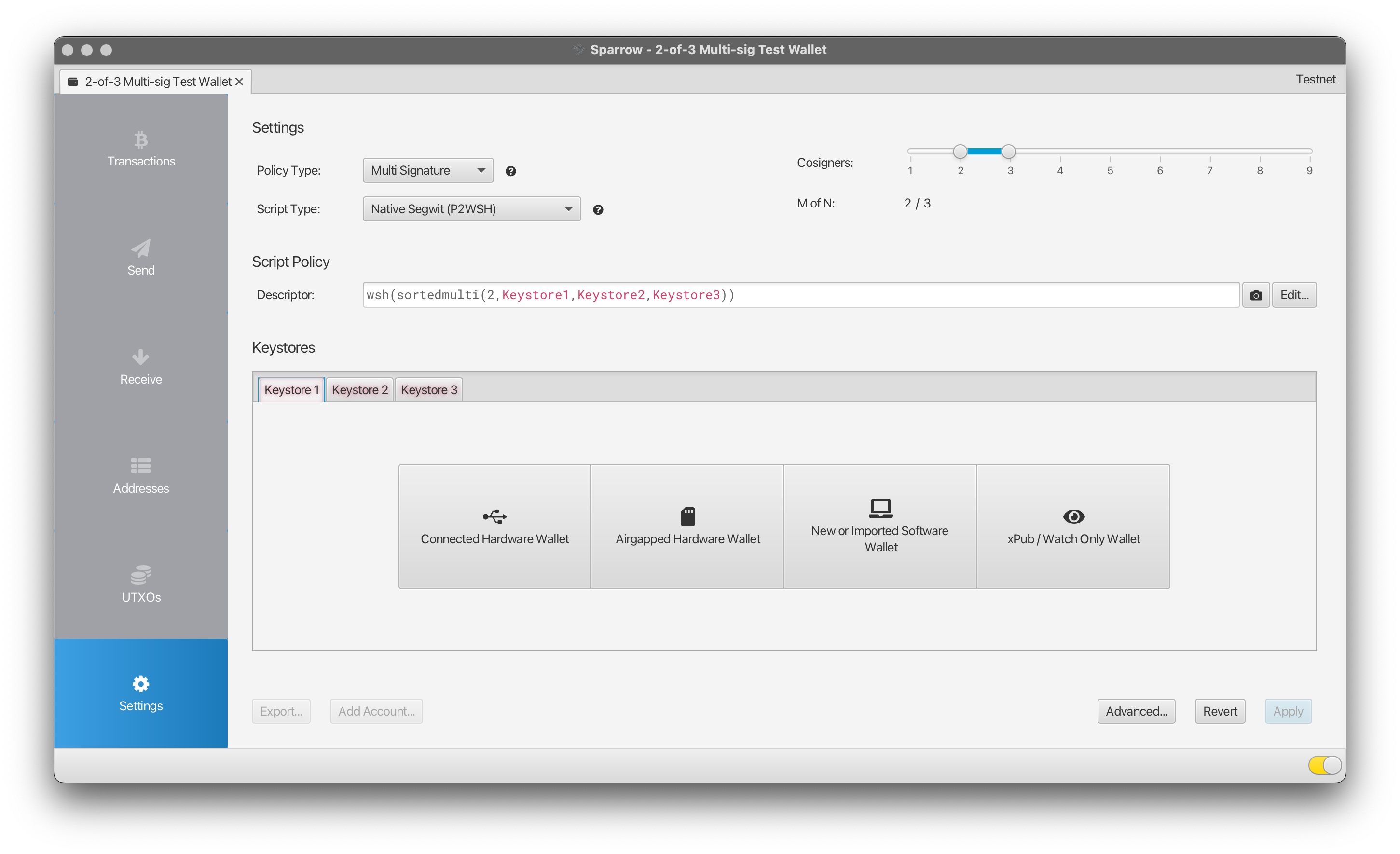Viewport: 1400px width, 854px height.
Task: Select Airgapped Hardware Wallet option
Action: pos(687,526)
